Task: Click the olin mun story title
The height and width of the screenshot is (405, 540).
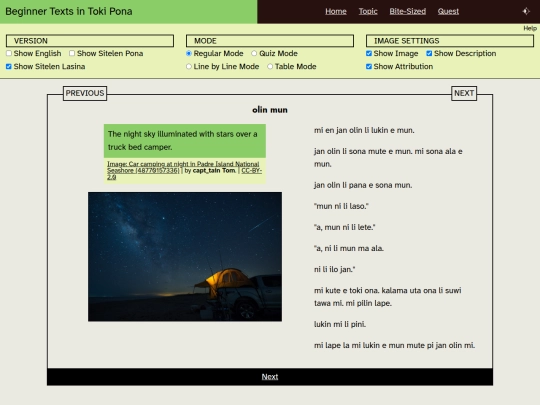Action: pos(270,110)
